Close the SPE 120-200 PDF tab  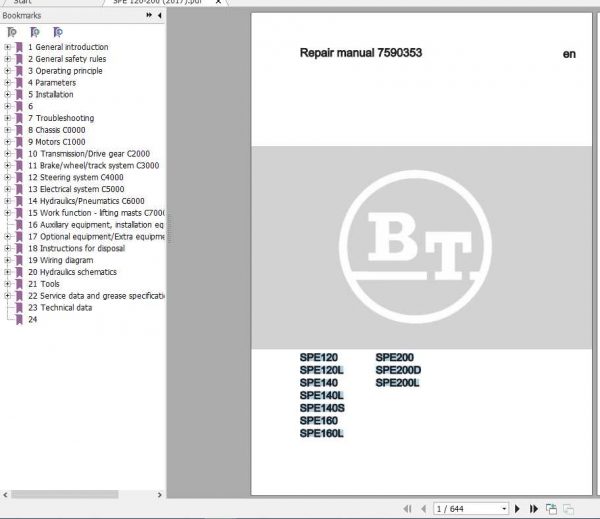[218, 2]
